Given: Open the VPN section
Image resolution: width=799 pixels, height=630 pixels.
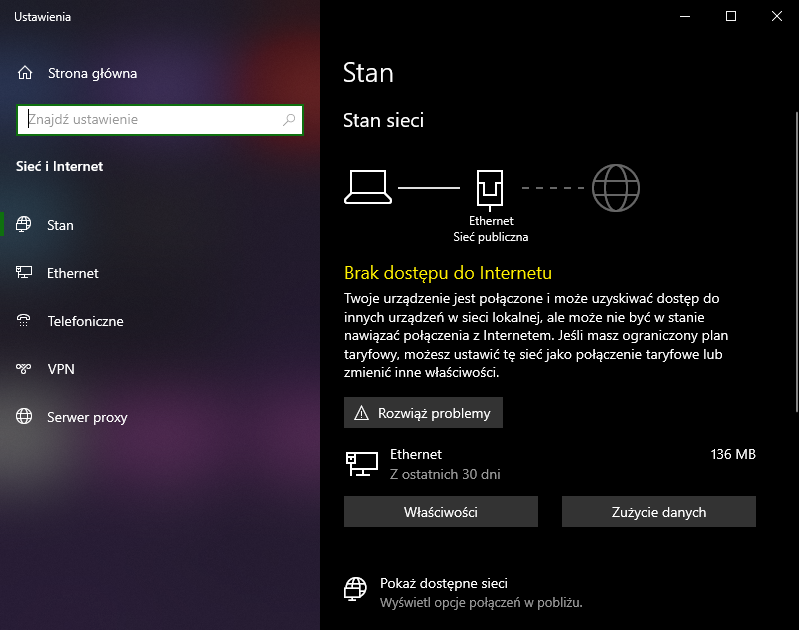Looking at the screenshot, I should click(61, 369).
